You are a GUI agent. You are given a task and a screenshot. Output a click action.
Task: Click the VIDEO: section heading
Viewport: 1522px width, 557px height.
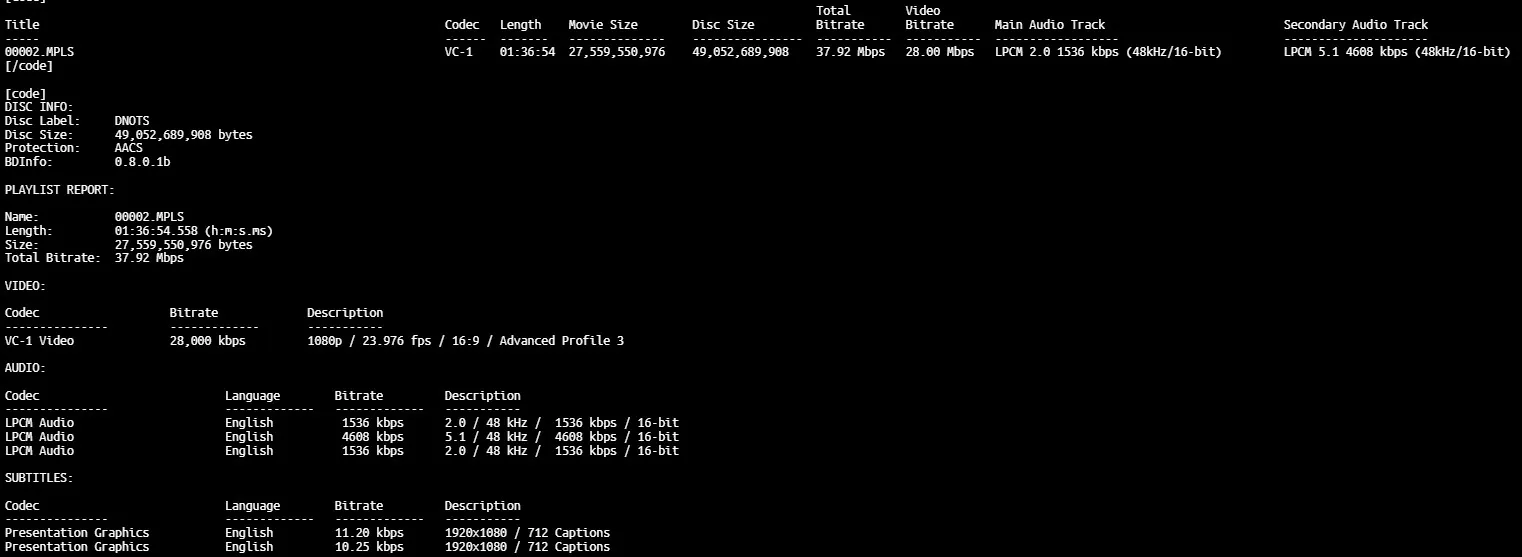point(25,286)
